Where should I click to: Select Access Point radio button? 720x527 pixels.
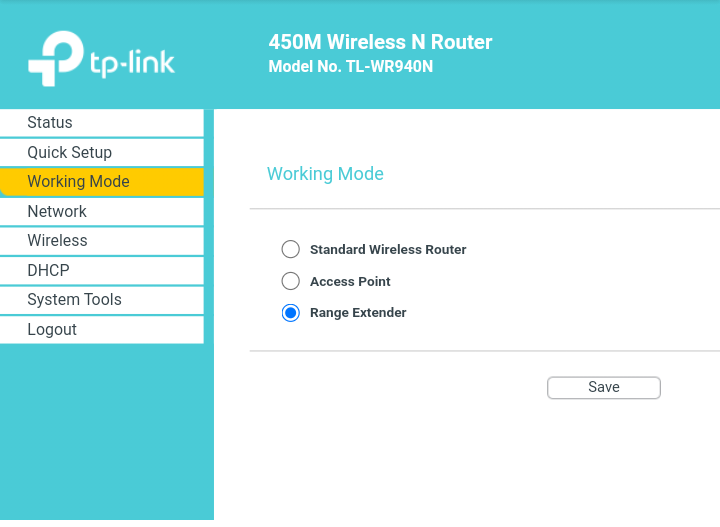tap(291, 281)
